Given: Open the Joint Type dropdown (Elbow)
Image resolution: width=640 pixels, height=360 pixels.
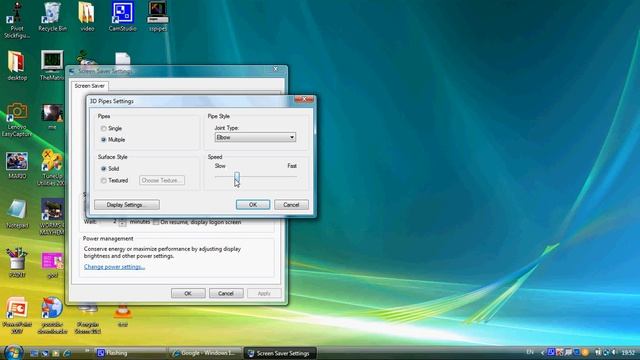Looking at the screenshot, I should point(255,138).
